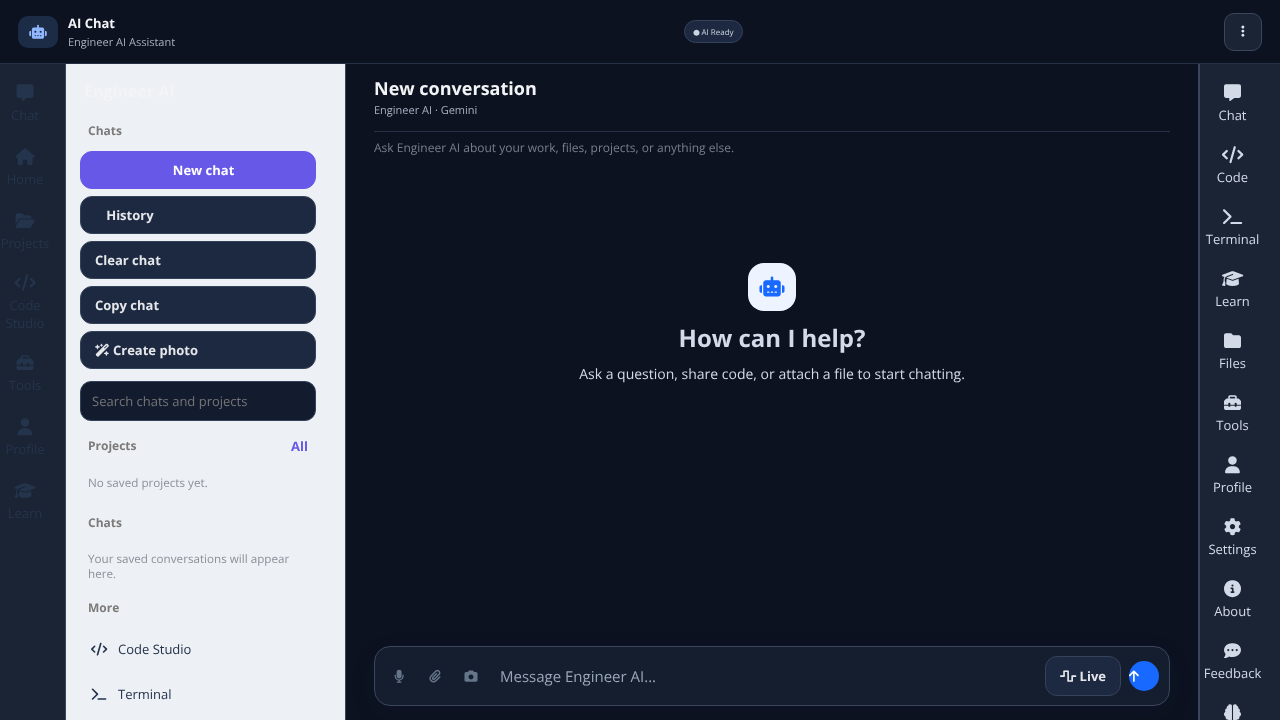Click the New conversation title

tap(455, 89)
